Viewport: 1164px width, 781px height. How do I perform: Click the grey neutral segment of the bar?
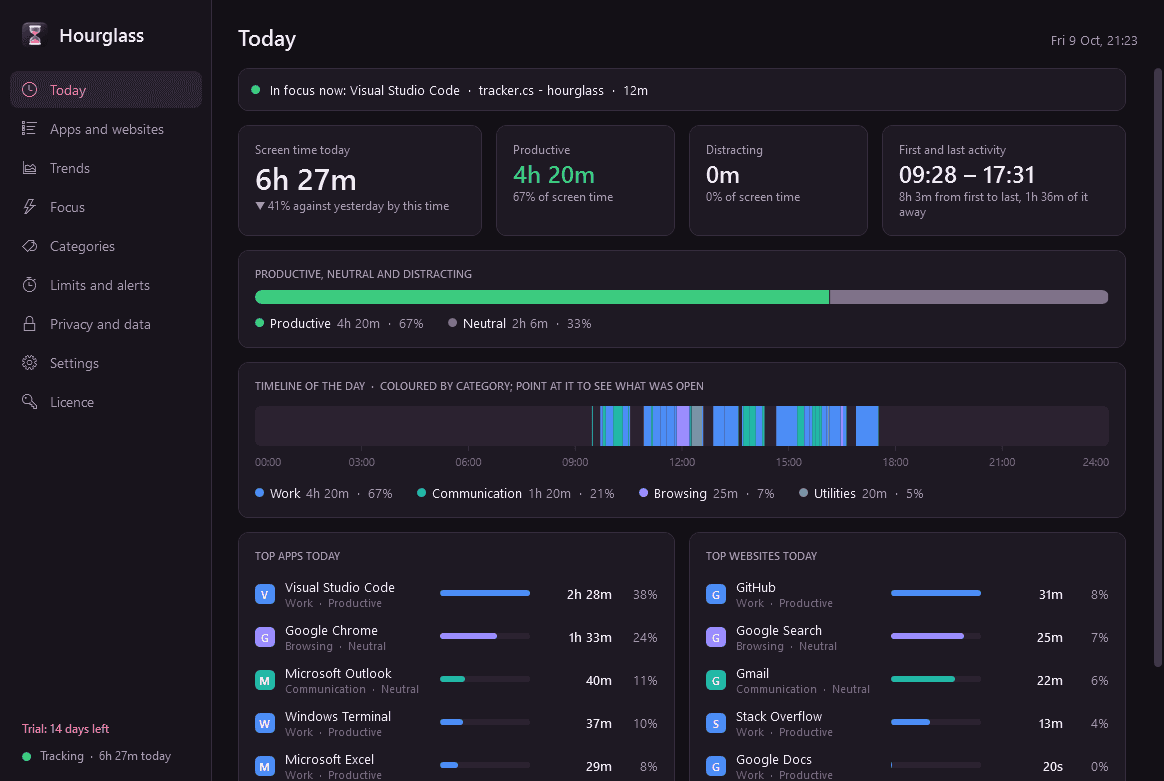coord(969,297)
